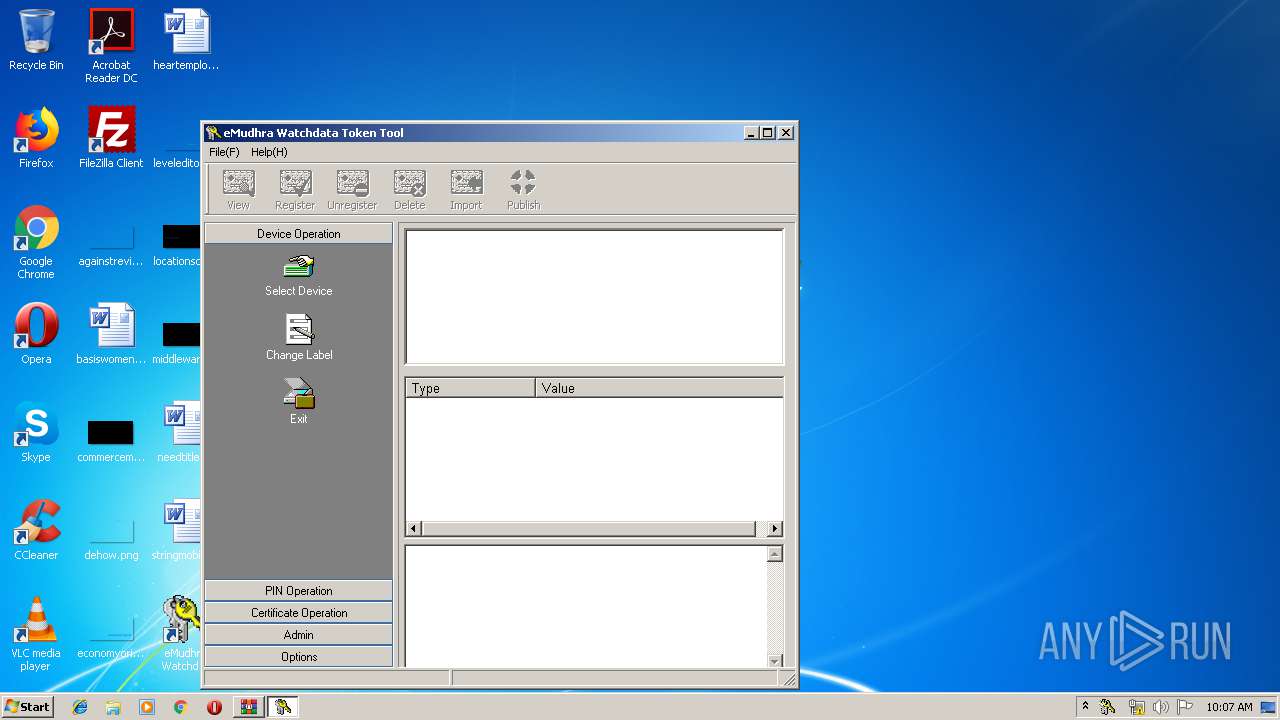The image size is (1280, 720).
Task: Close the eMudhra Token Tool window
Action: pos(786,133)
